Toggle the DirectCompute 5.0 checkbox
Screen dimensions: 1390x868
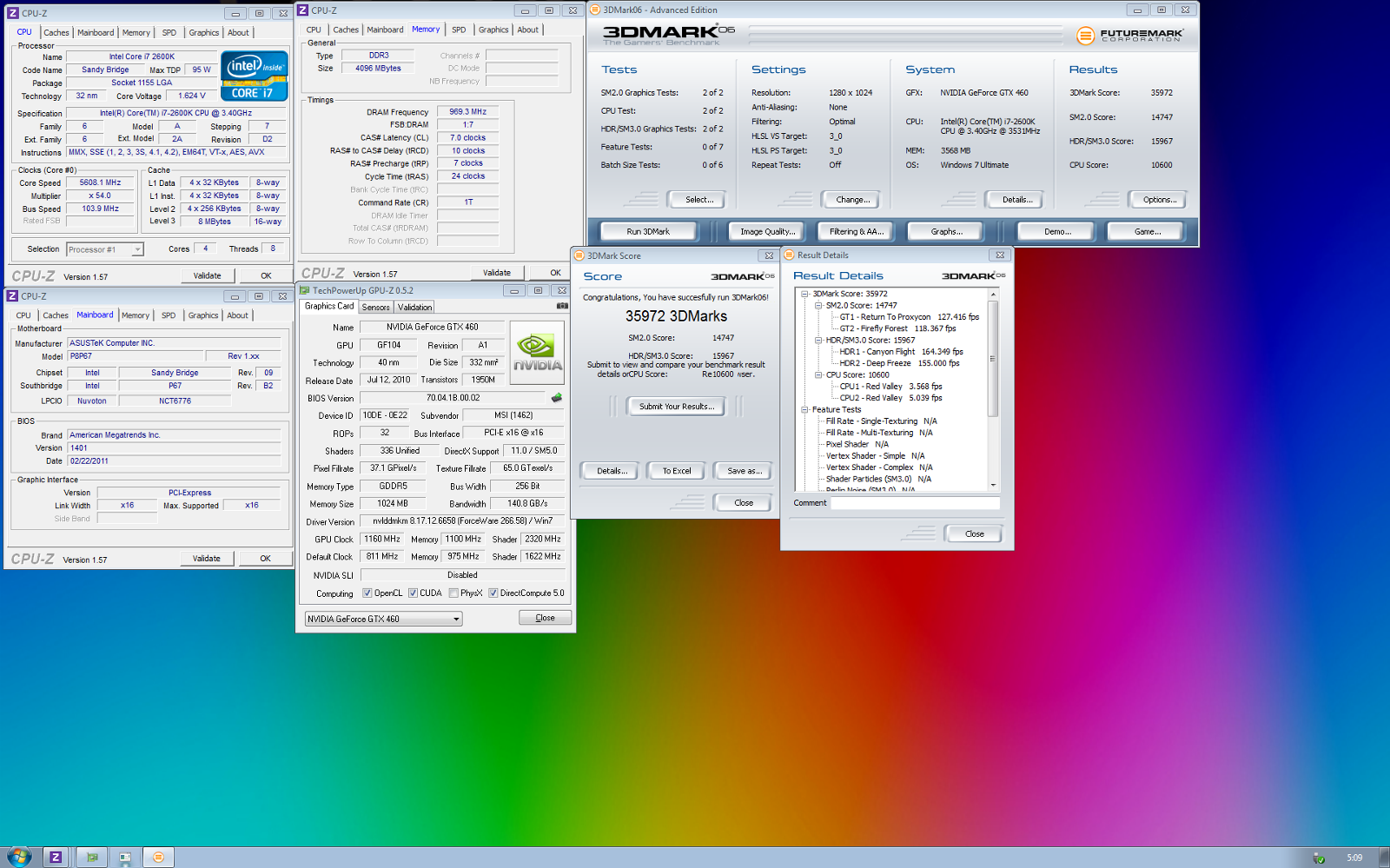tap(493, 593)
